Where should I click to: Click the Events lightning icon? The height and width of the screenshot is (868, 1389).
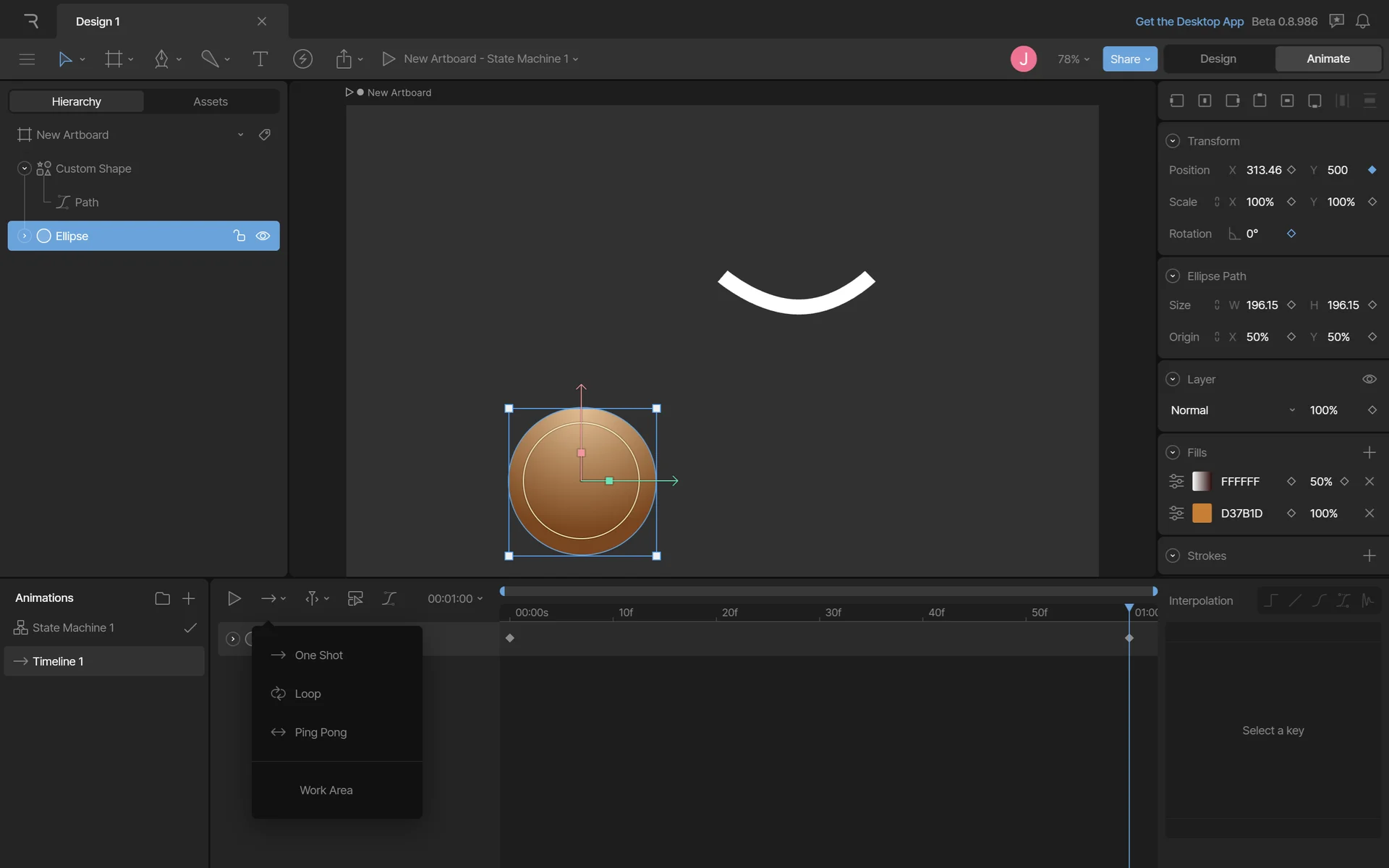(x=302, y=59)
